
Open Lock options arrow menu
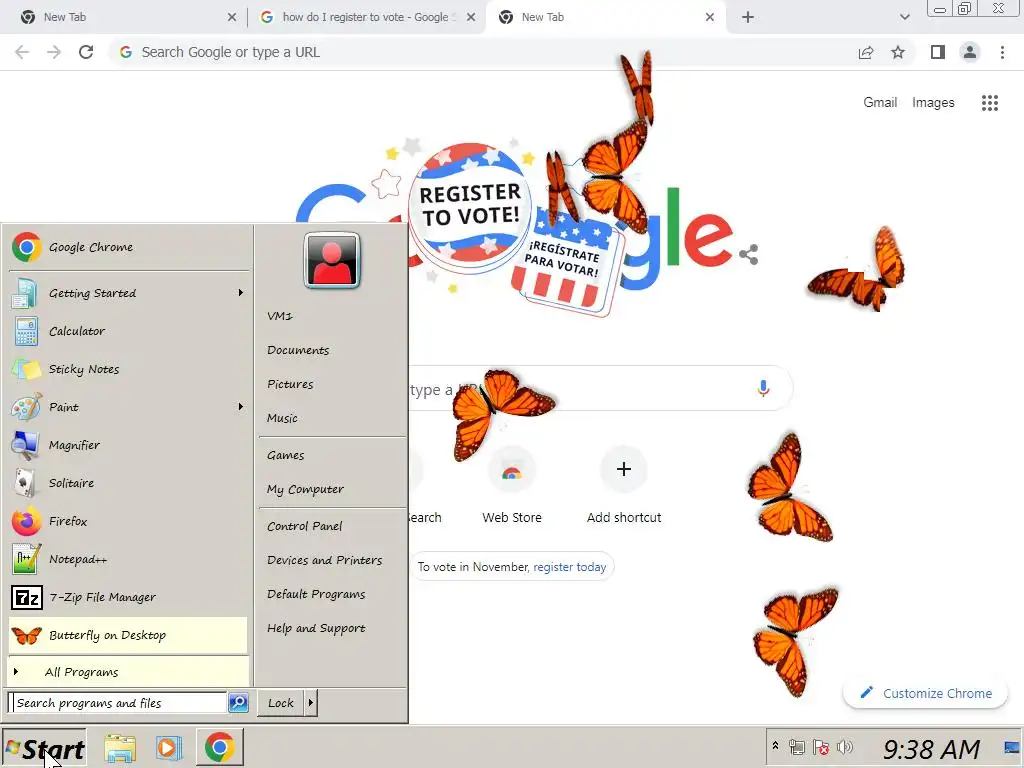[x=311, y=703]
